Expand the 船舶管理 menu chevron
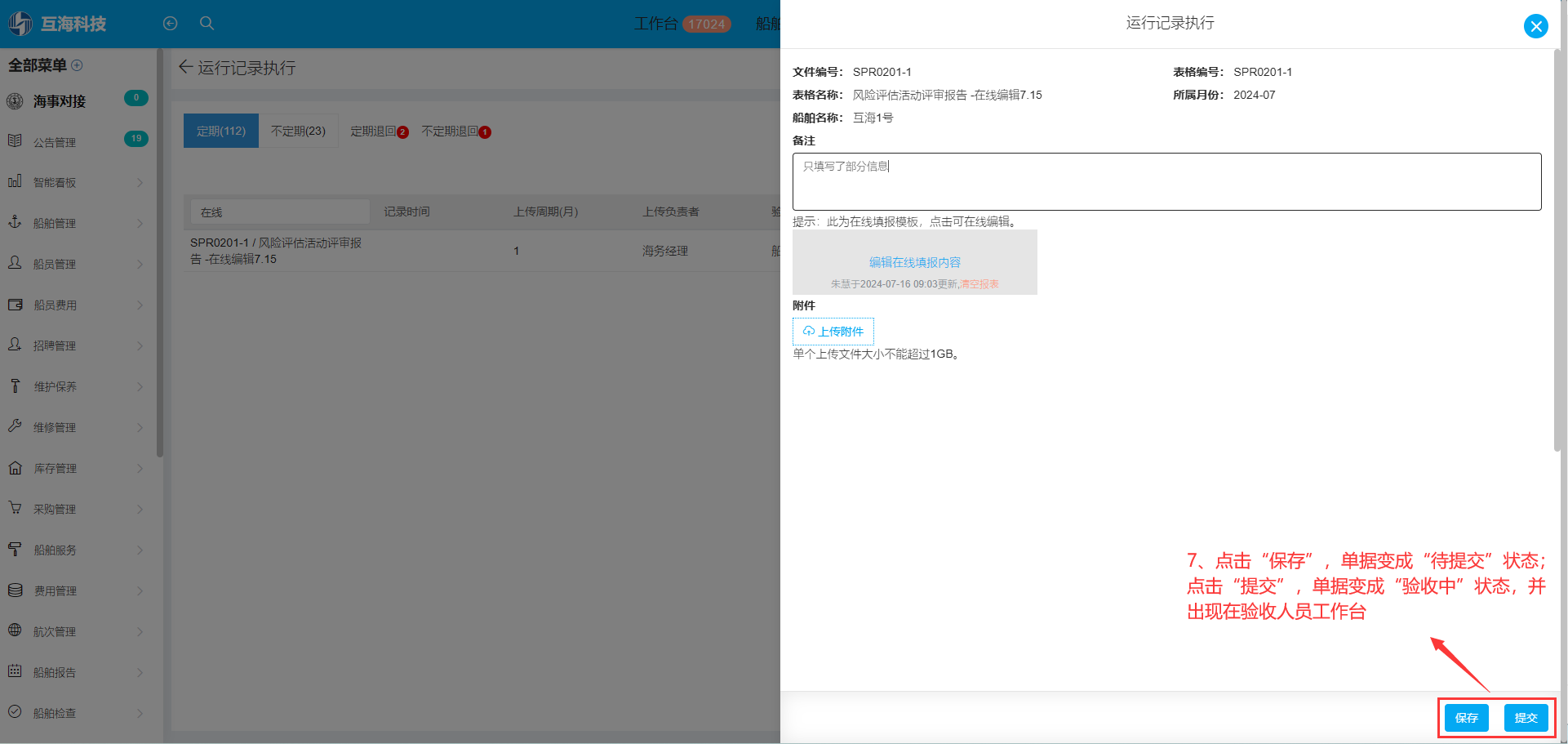The image size is (1568, 744). [x=140, y=223]
